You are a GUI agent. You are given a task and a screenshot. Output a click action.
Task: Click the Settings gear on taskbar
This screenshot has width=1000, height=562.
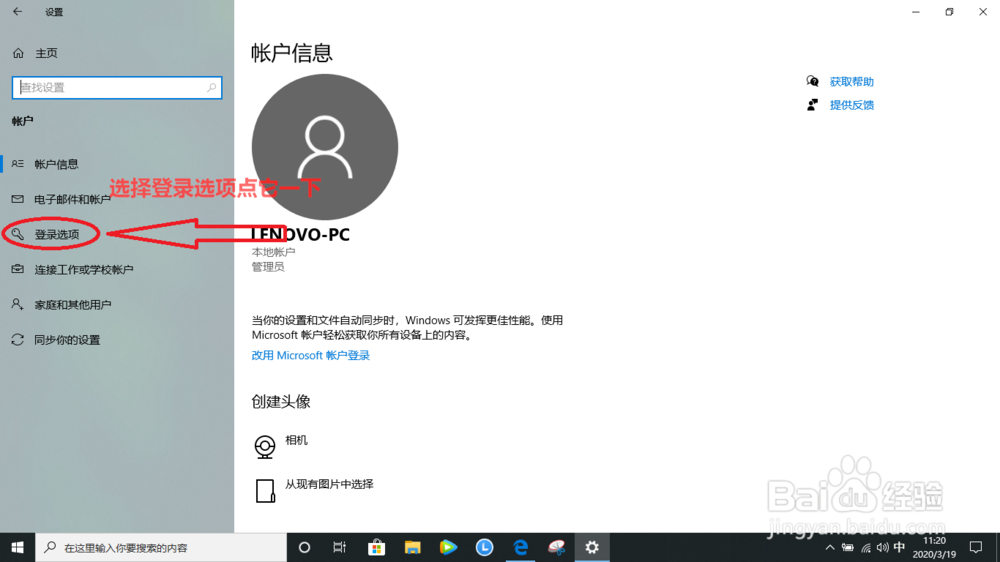coord(592,547)
